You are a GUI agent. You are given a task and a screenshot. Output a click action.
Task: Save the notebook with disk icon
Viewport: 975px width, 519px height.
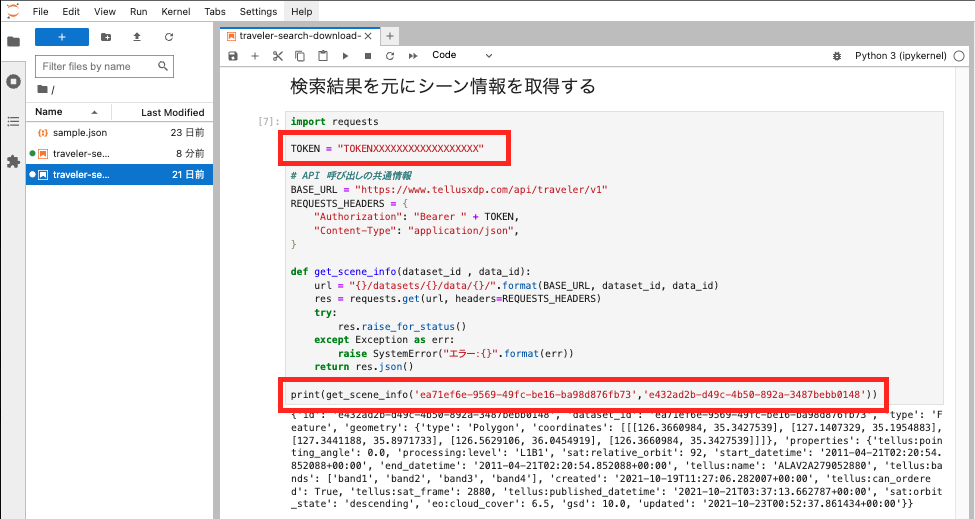[x=233, y=56]
